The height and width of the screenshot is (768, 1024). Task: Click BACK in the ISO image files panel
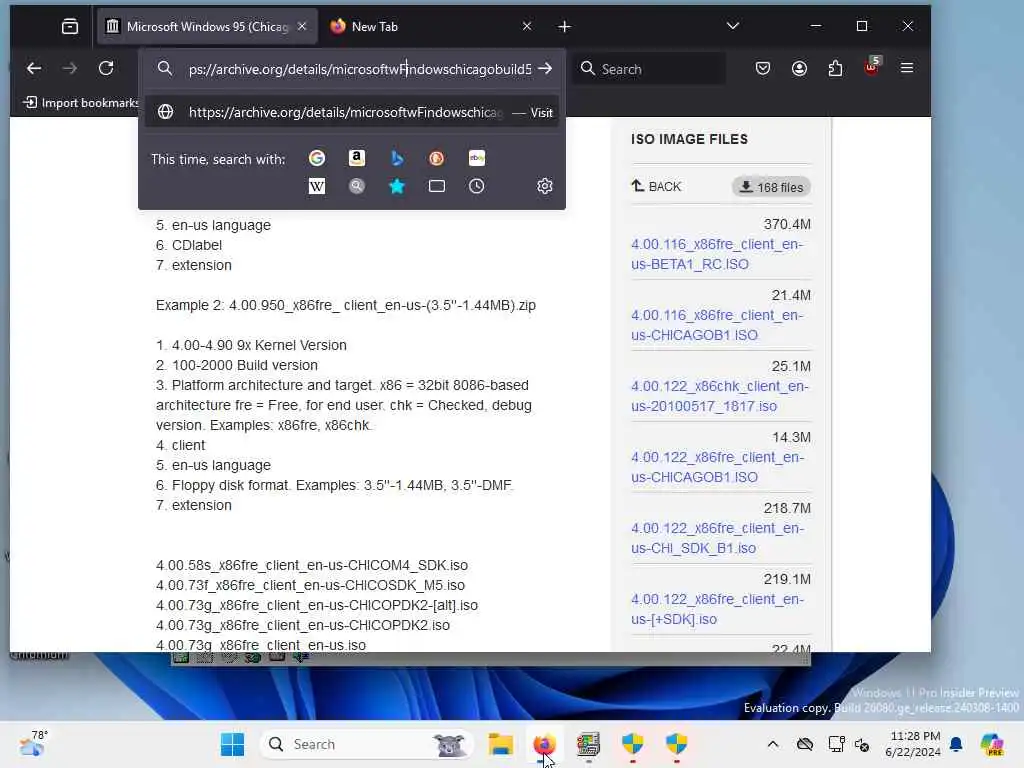pyautogui.click(x=656, y=187)
